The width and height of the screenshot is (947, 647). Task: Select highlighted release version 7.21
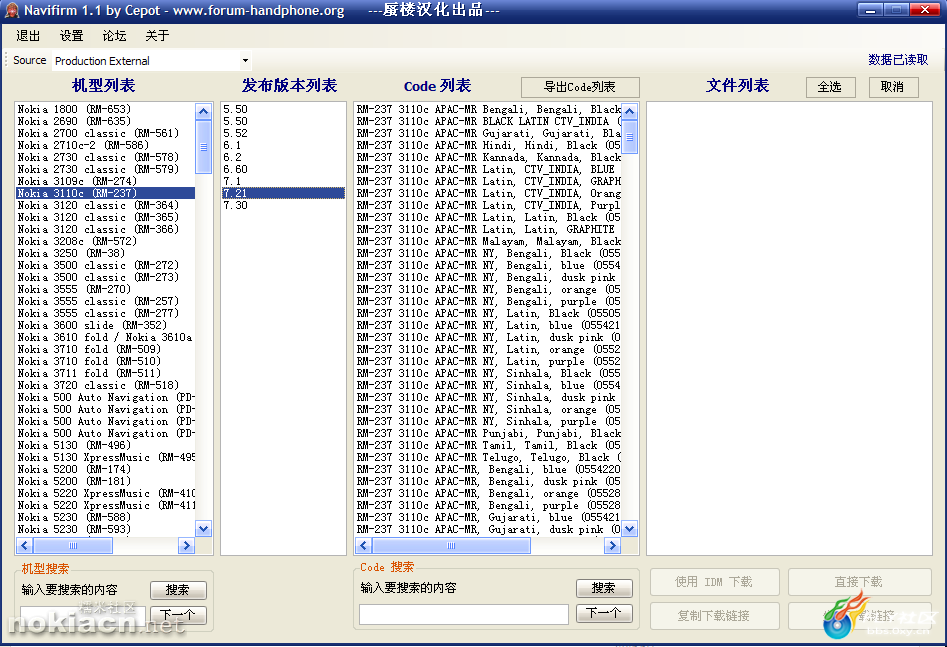coord(283,193)
